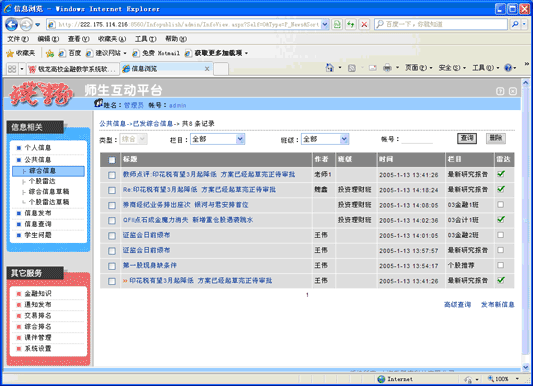Viewport: 533px width, 386px height.
Task: Open the Home page icon
Action: tap(329, 68)
